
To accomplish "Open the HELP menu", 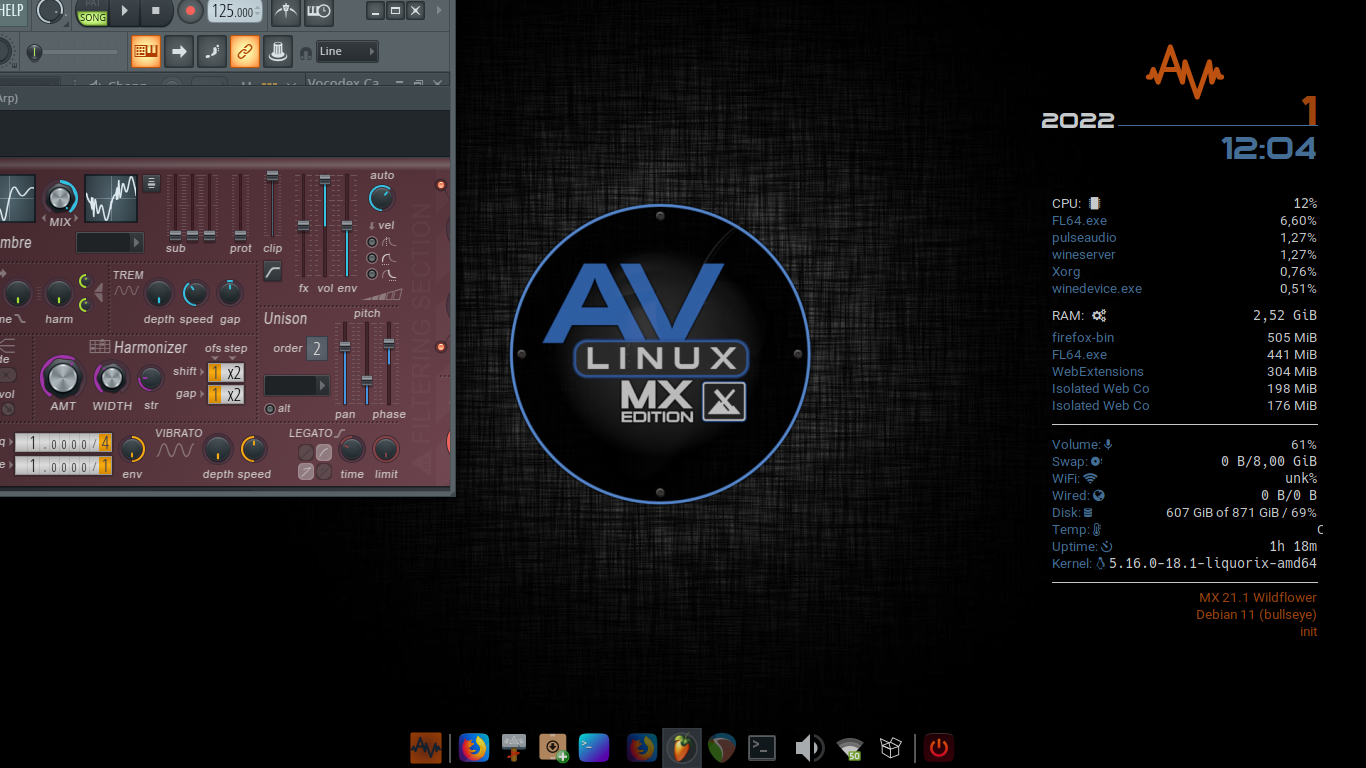I will [12, 10].
